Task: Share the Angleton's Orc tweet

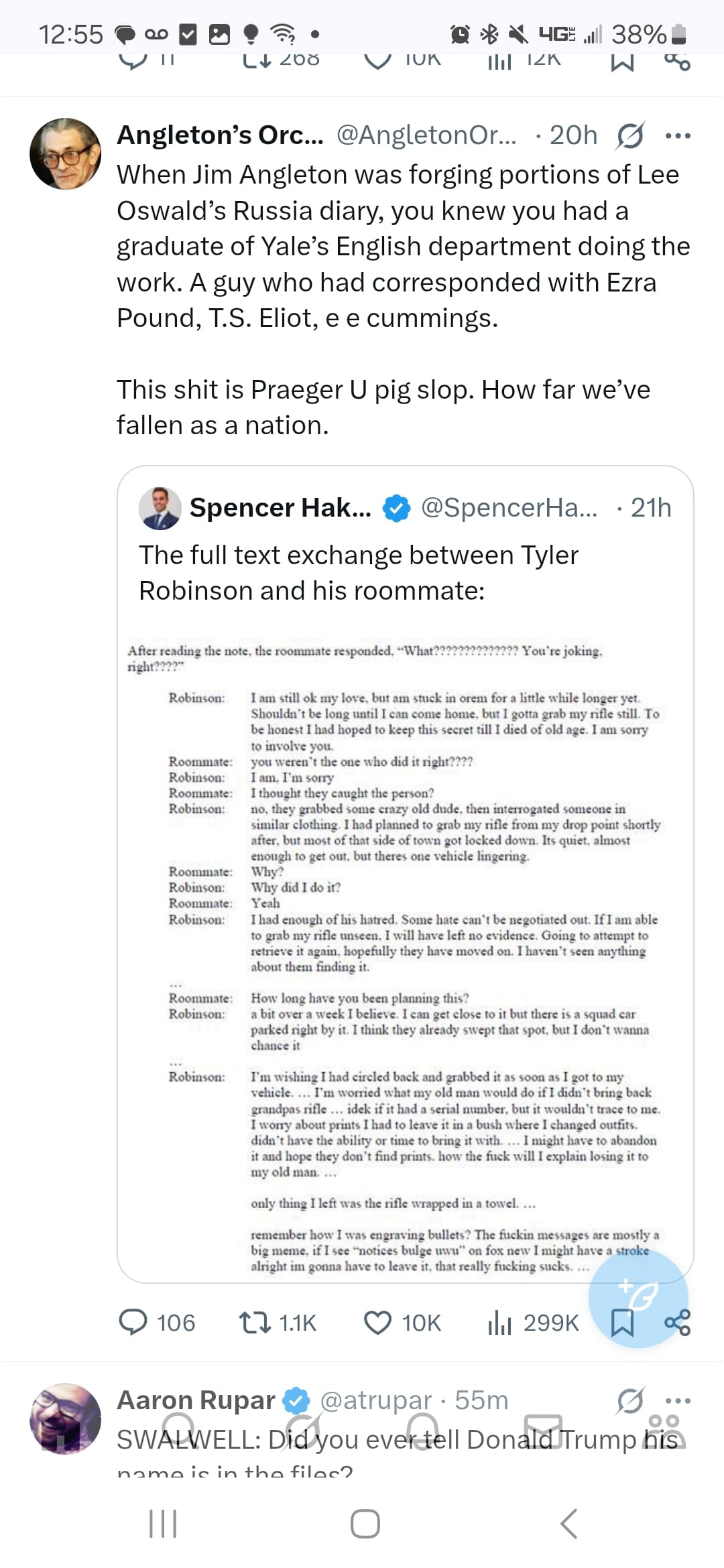Action: coord(678,1322)
